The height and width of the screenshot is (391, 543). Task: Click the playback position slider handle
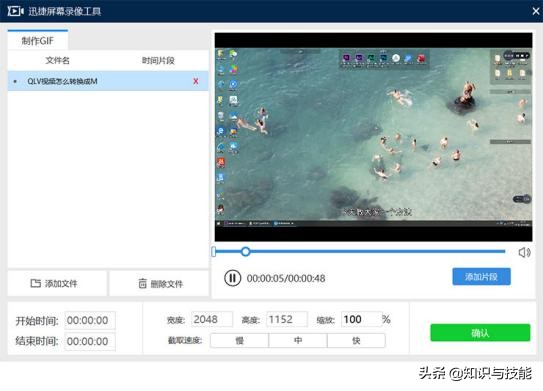(x=246, y=251)
